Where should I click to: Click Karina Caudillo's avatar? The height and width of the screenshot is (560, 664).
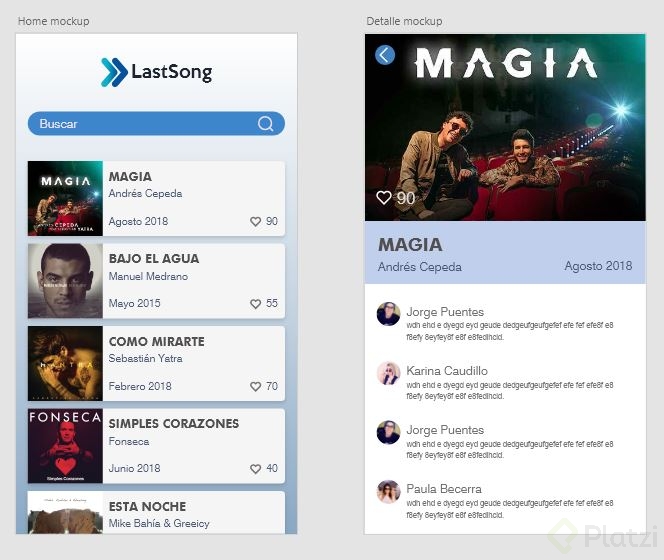tap(388, 373)
